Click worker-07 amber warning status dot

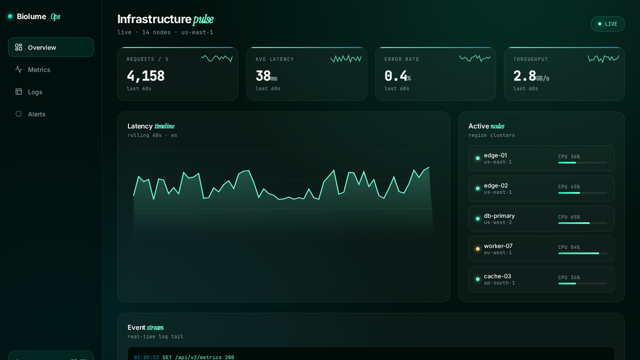(x=478, y=249)
